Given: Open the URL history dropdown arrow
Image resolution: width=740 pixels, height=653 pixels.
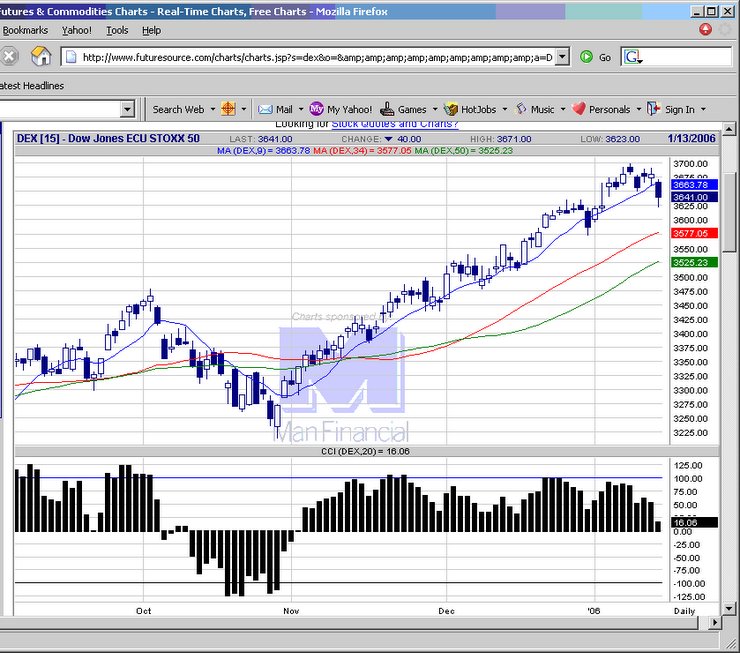Looking at the screenshot, I should pyautogui.click(x=562, y=57).
